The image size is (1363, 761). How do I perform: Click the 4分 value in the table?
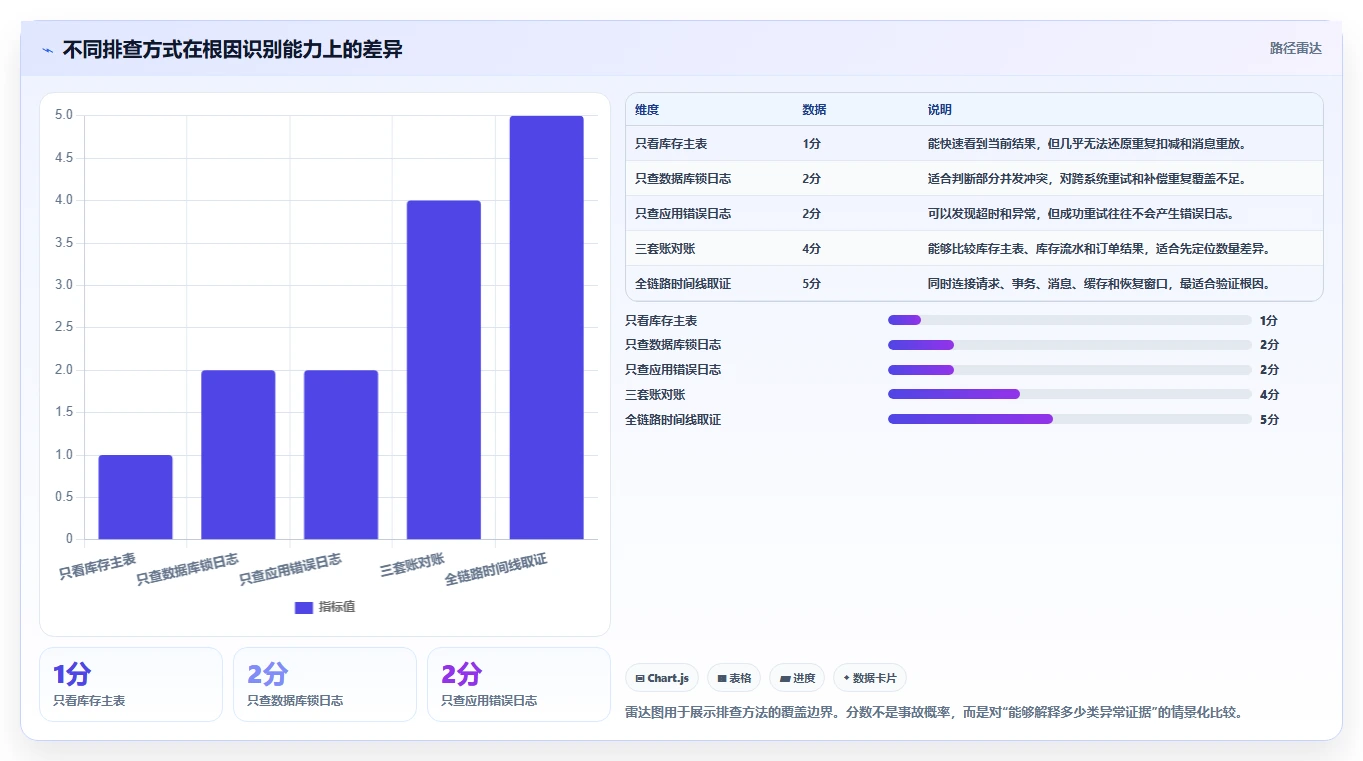(x=811, y=249)
